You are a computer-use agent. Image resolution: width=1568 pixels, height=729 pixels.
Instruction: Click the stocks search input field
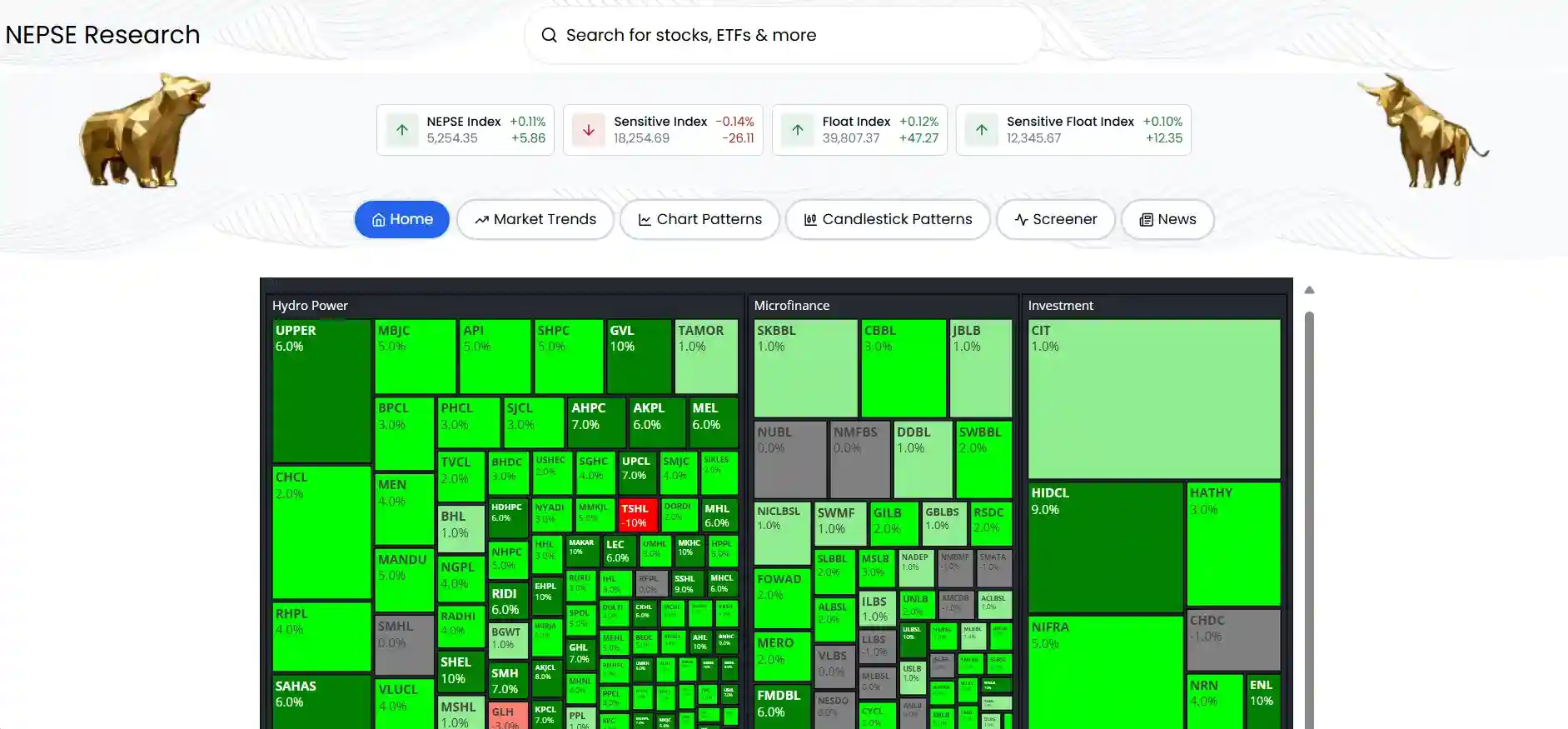[x=784, y=35]
